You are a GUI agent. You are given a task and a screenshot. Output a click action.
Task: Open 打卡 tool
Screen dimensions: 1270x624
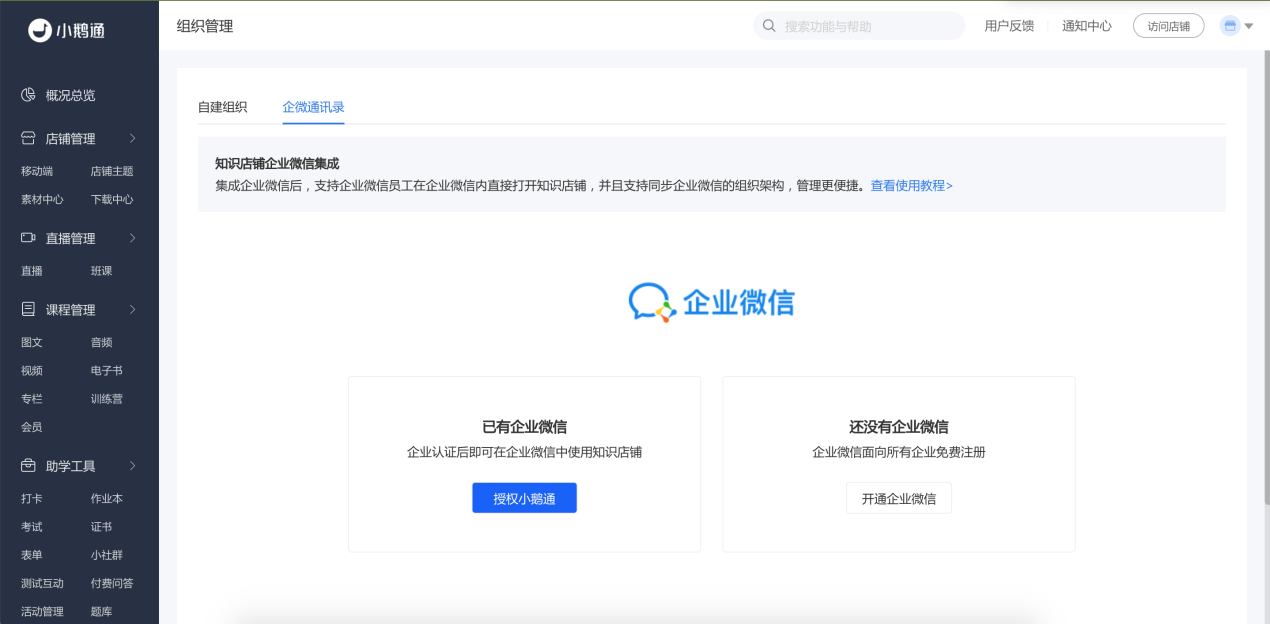pos(32,498)
